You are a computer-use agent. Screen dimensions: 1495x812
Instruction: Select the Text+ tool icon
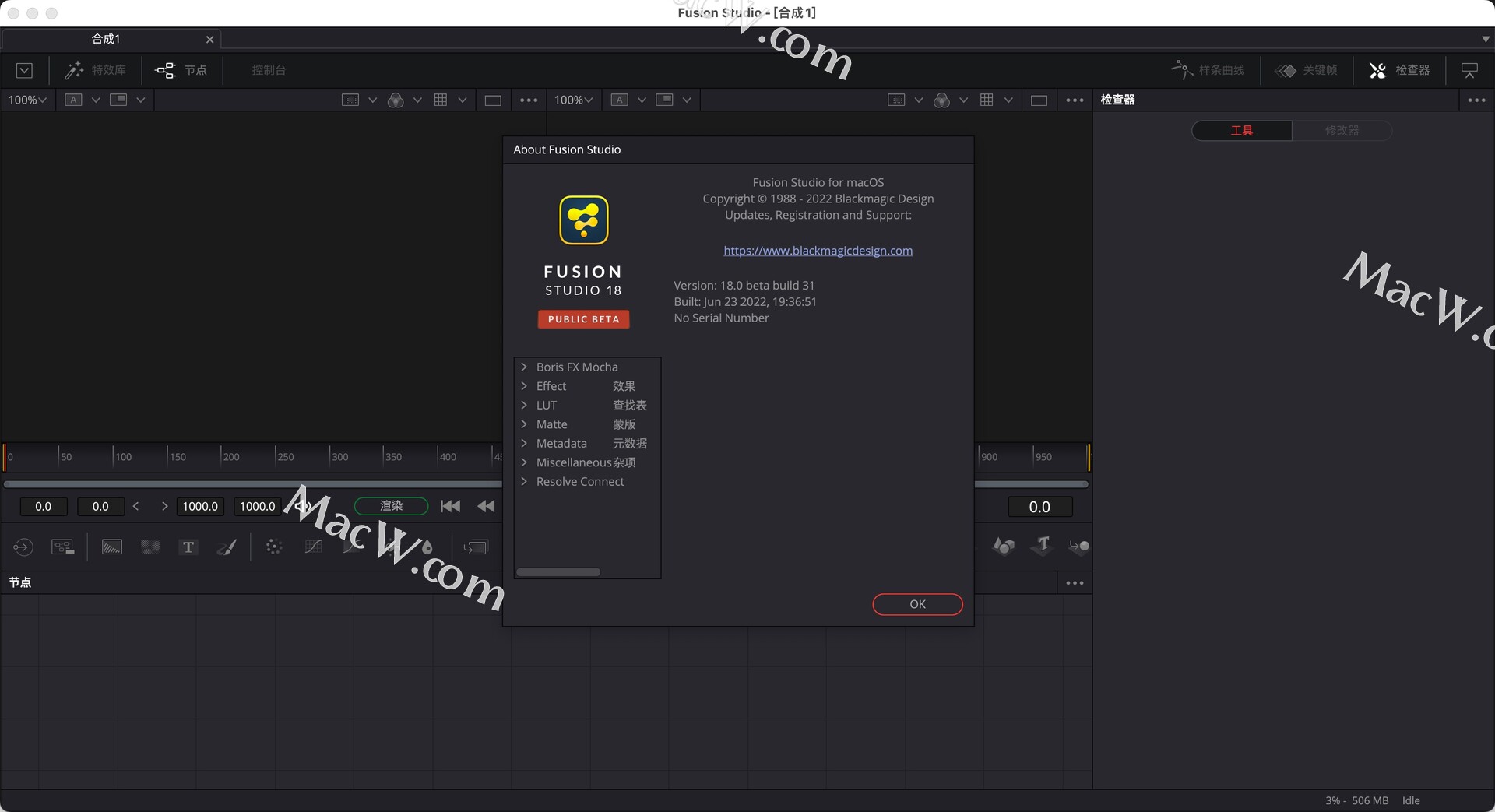[188, 547]
